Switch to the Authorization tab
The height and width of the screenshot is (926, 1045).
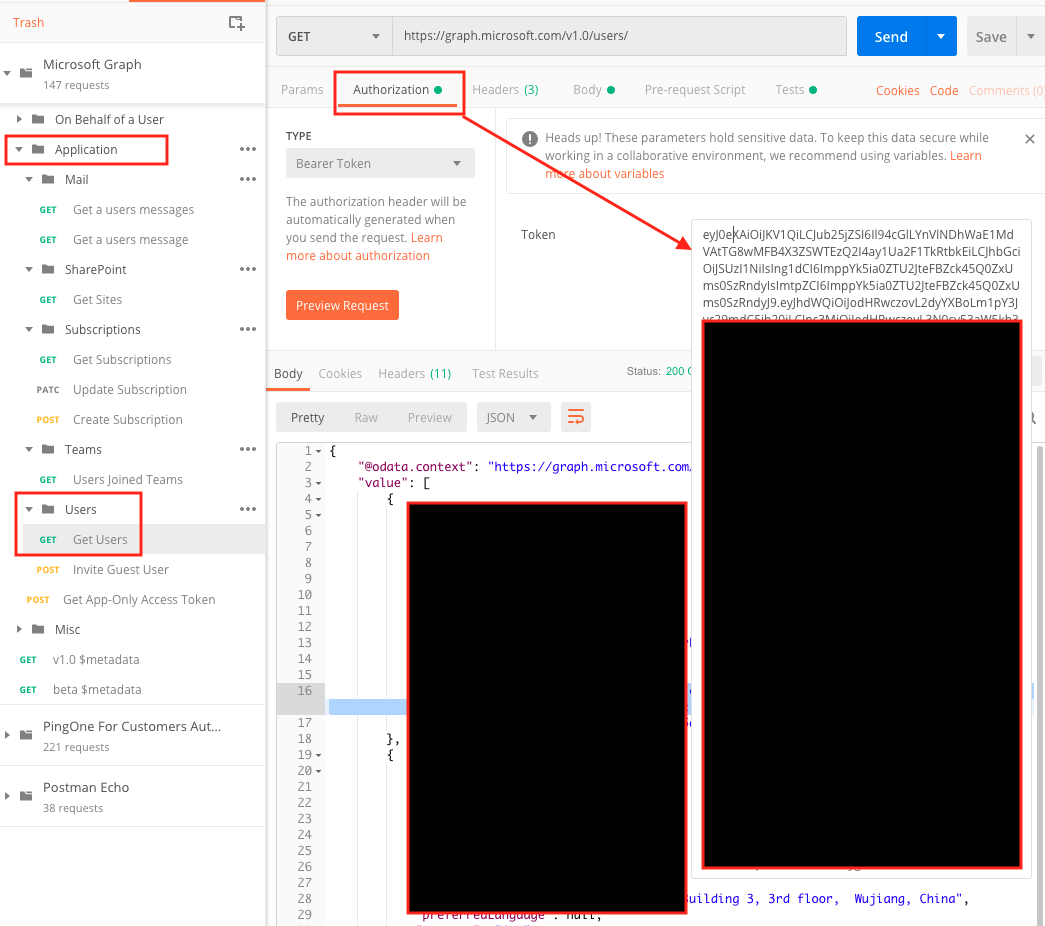click(x=397, y=89)
